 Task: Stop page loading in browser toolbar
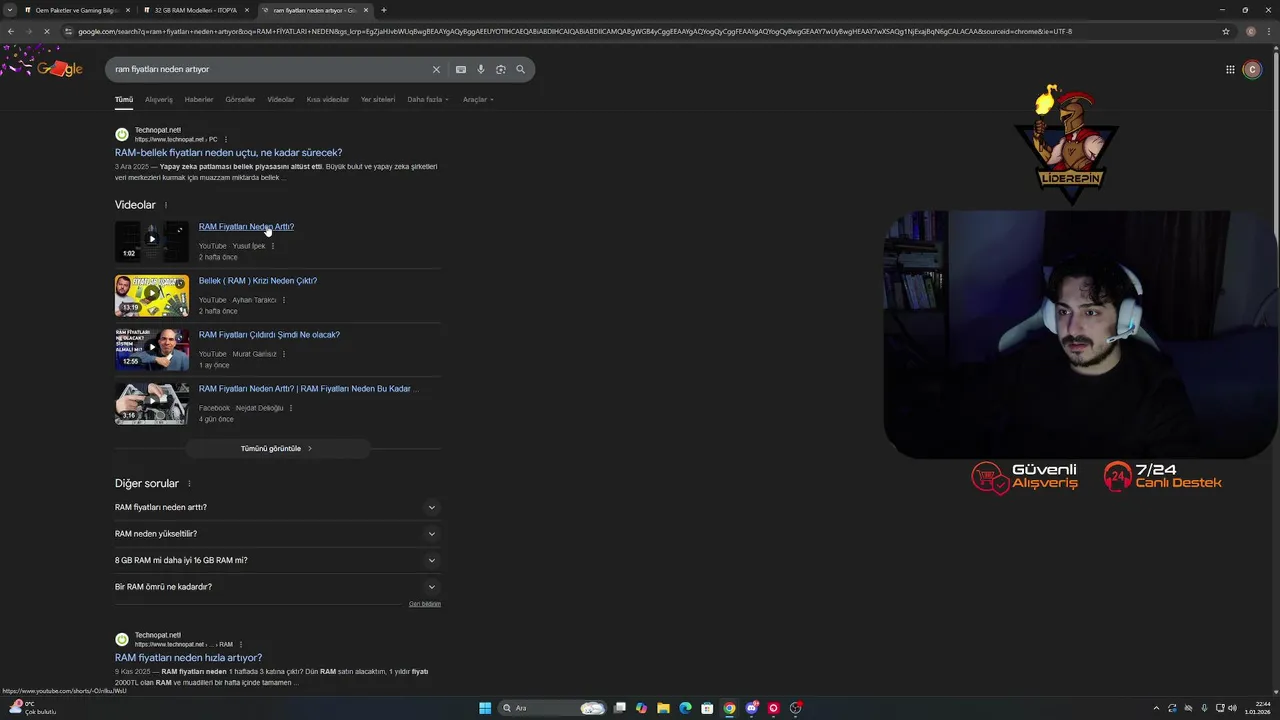point(47,31)
